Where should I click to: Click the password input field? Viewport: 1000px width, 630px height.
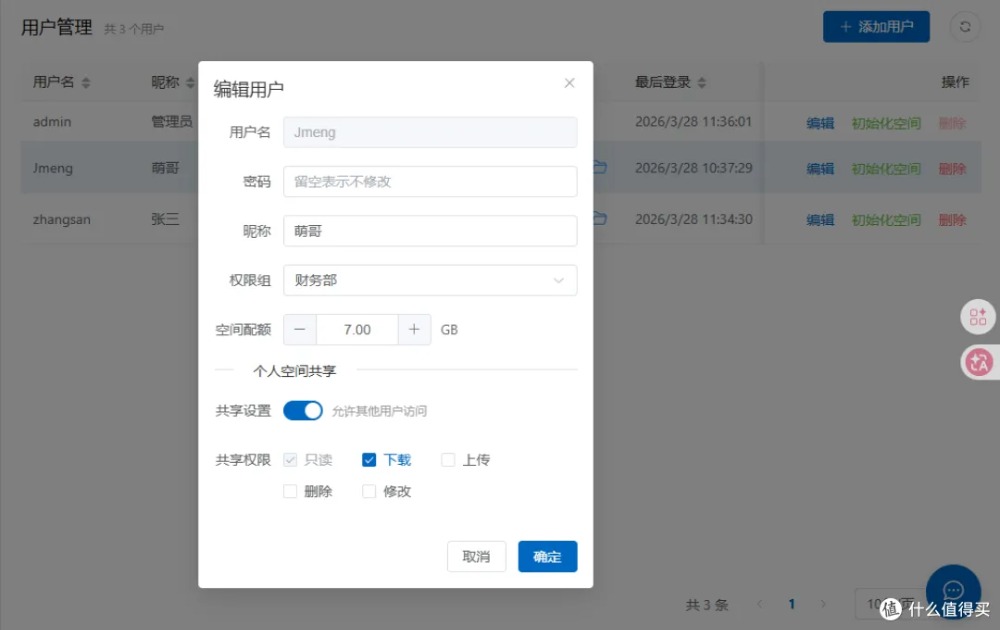[430, 182]
